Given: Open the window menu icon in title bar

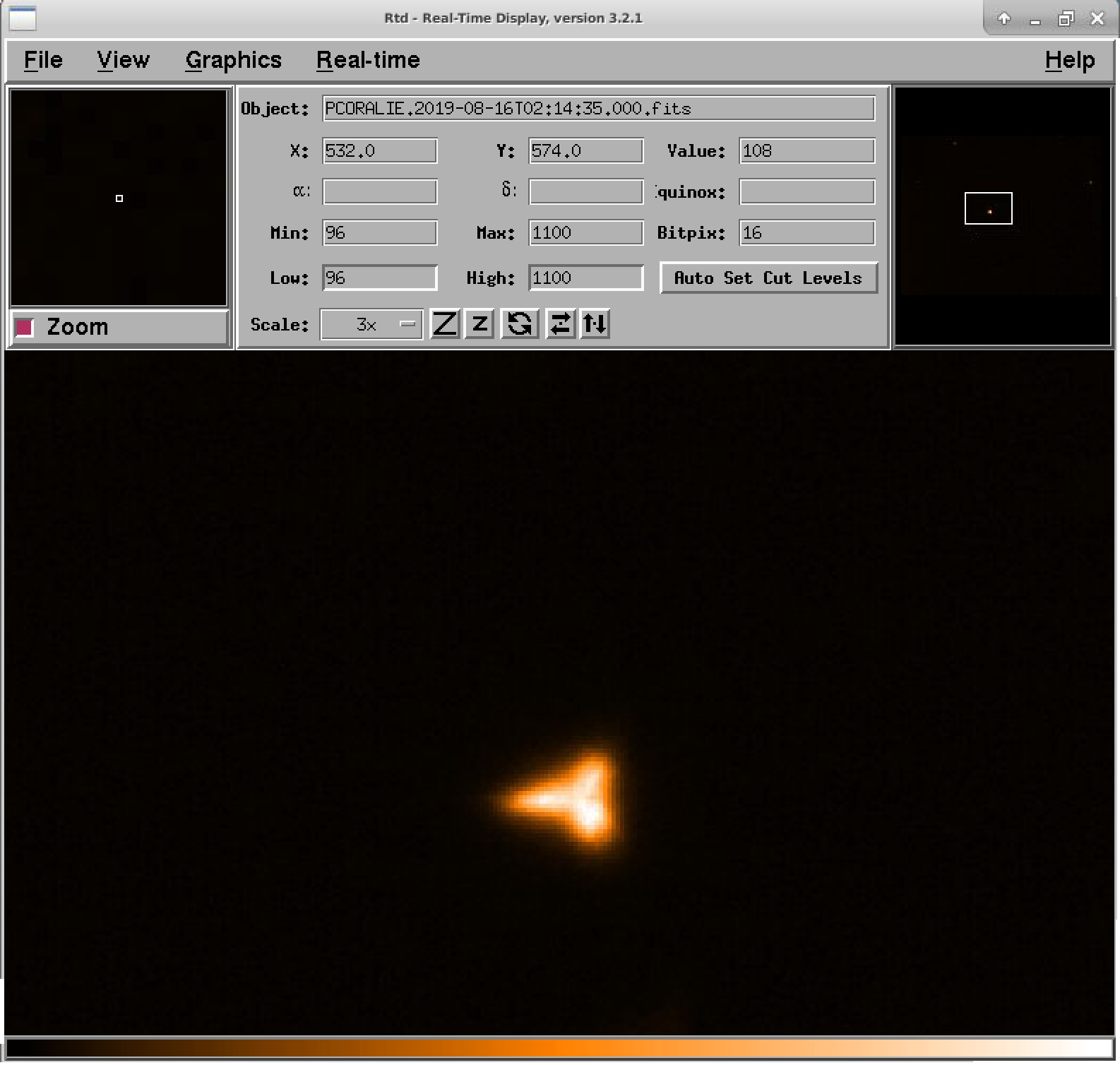Looking at the screenshot, I should click(x=23, y=18).
